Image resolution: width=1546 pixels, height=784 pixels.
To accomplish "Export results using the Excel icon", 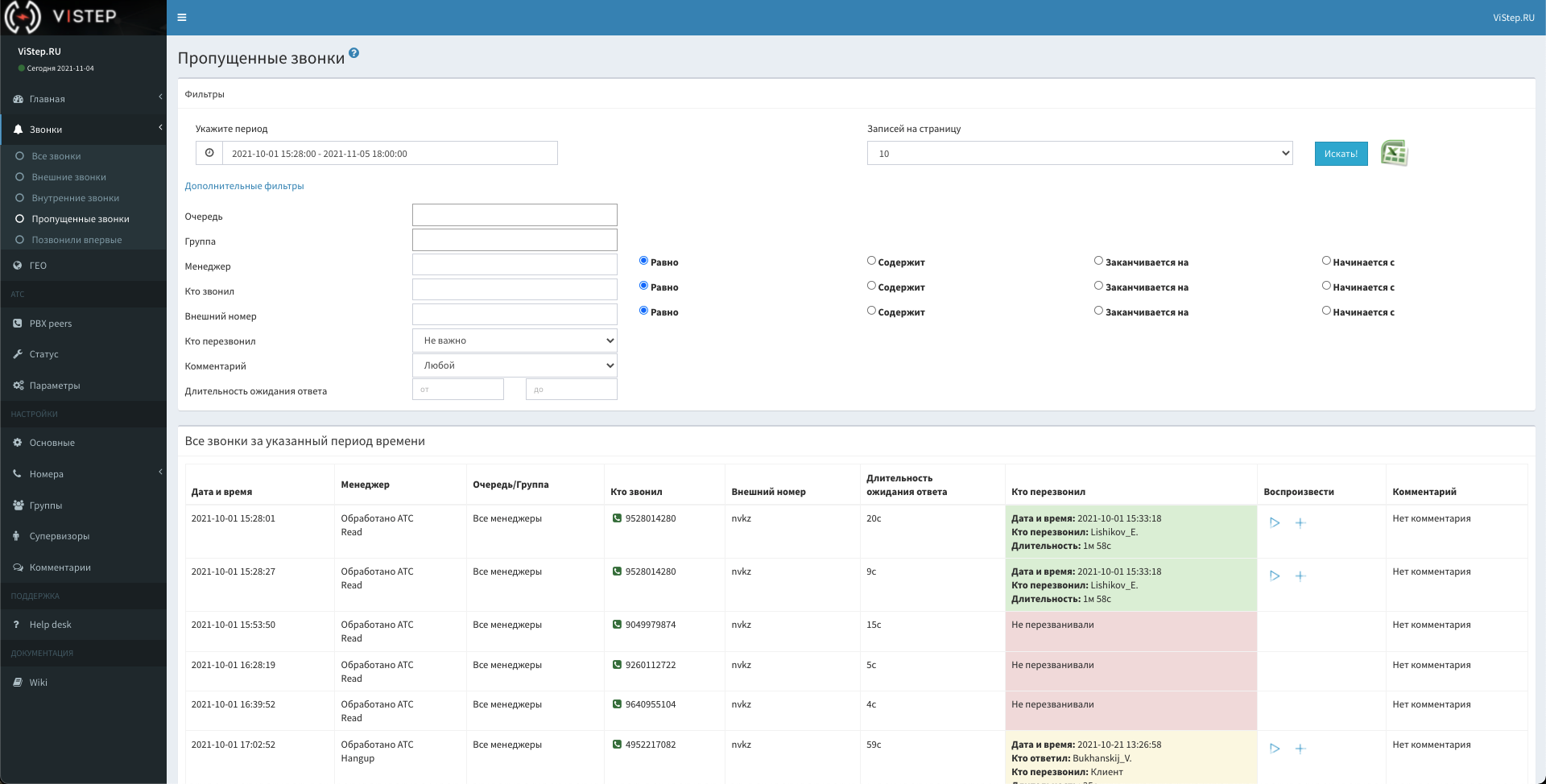I will tap(1394, 153).
